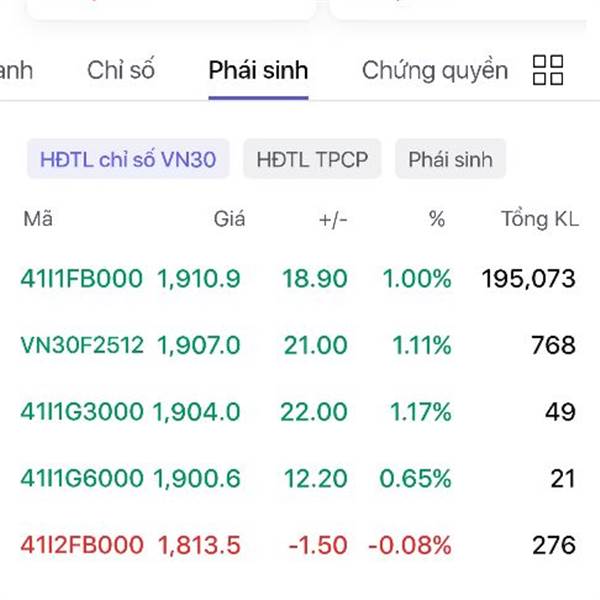Open the grid layout icon
The width and height of the screenshot is (600, 600).
[x=548, y=71]
